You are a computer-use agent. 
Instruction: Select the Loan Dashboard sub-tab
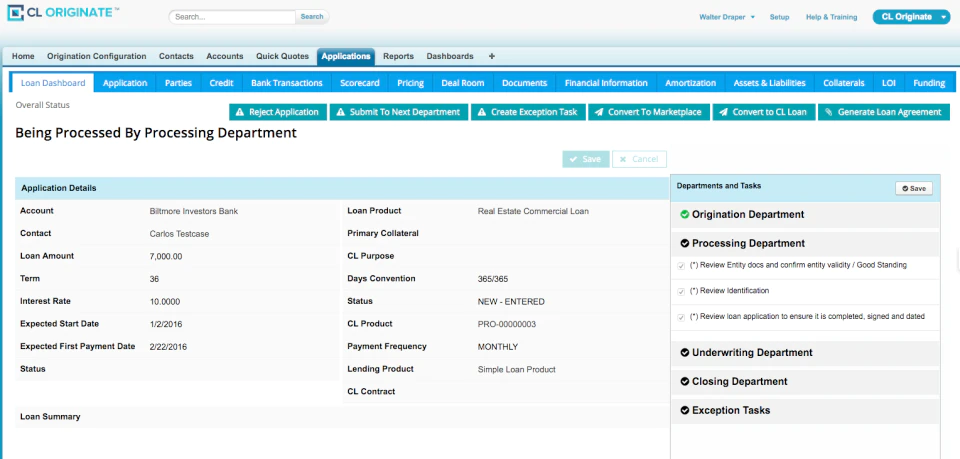pos(53,83)
